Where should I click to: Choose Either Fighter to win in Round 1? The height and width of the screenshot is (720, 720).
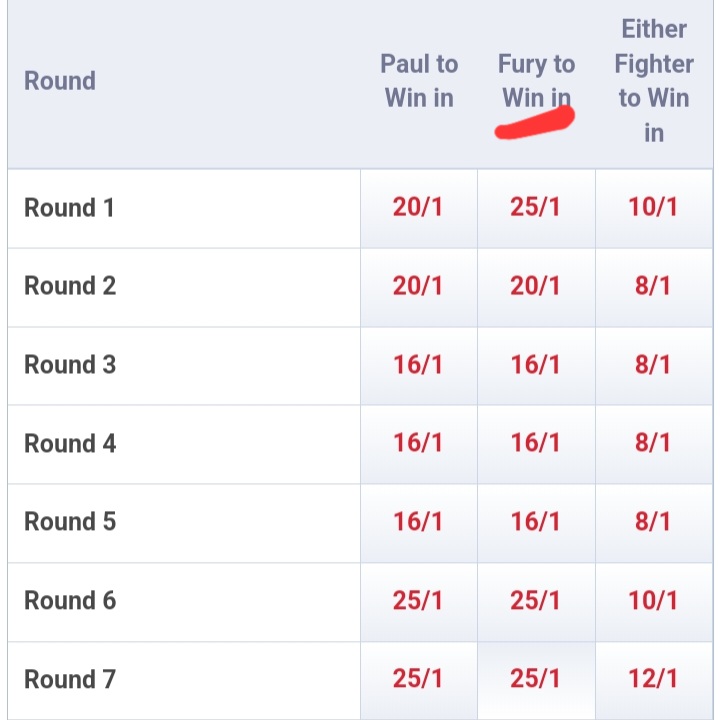click(x=654, y=208)
